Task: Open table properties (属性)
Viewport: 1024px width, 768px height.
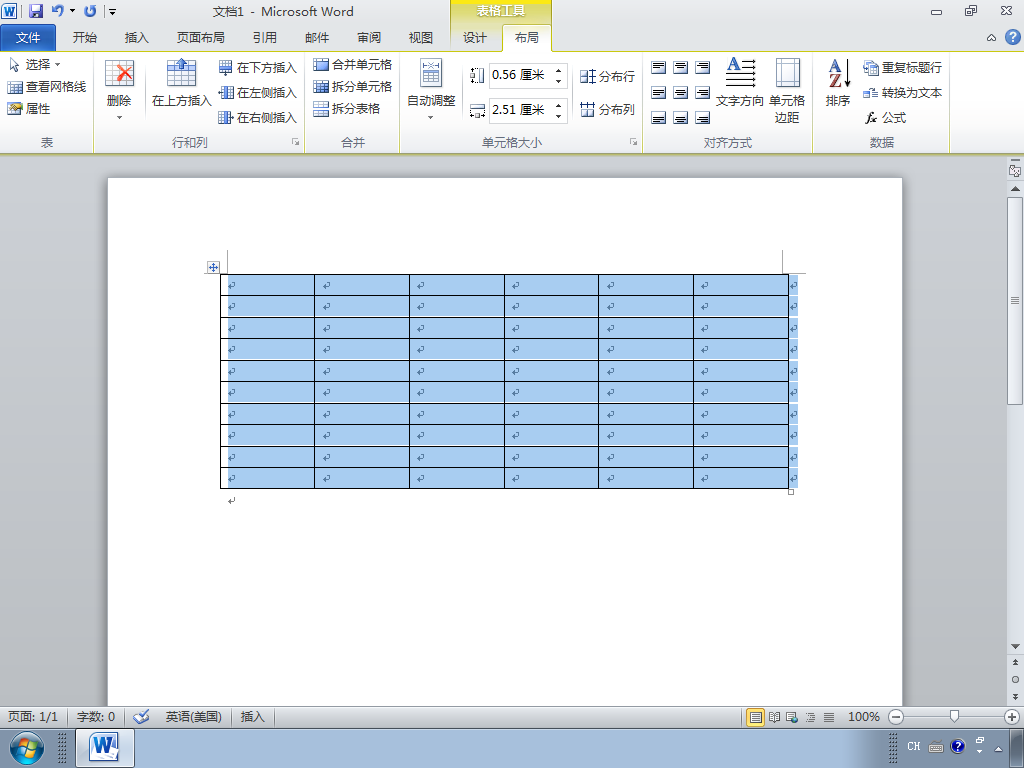Action: [x=29, y=108]
